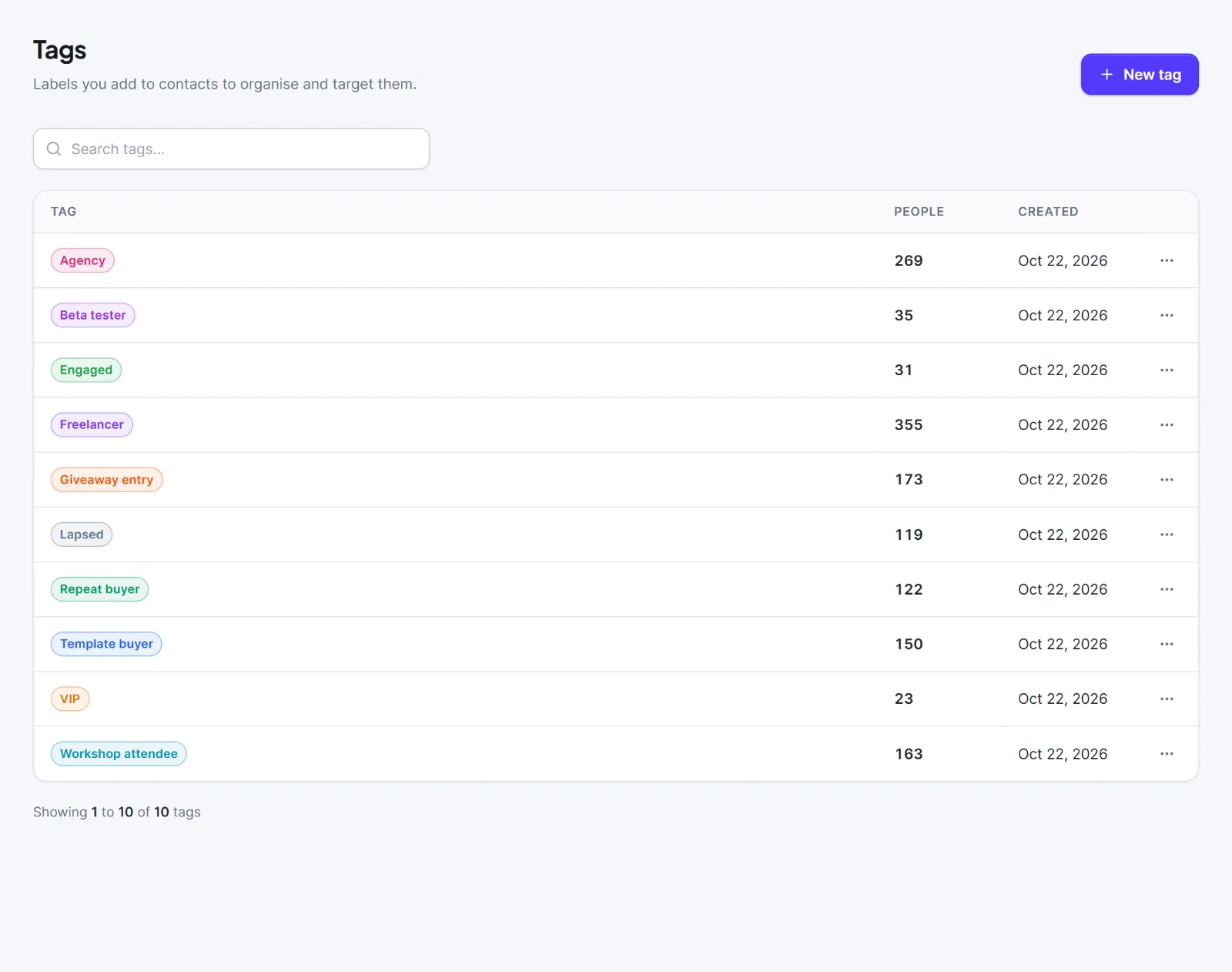Screen dimensions: 1232x972
Task: Select the VIP tag pill
Action: pos(70,699)
